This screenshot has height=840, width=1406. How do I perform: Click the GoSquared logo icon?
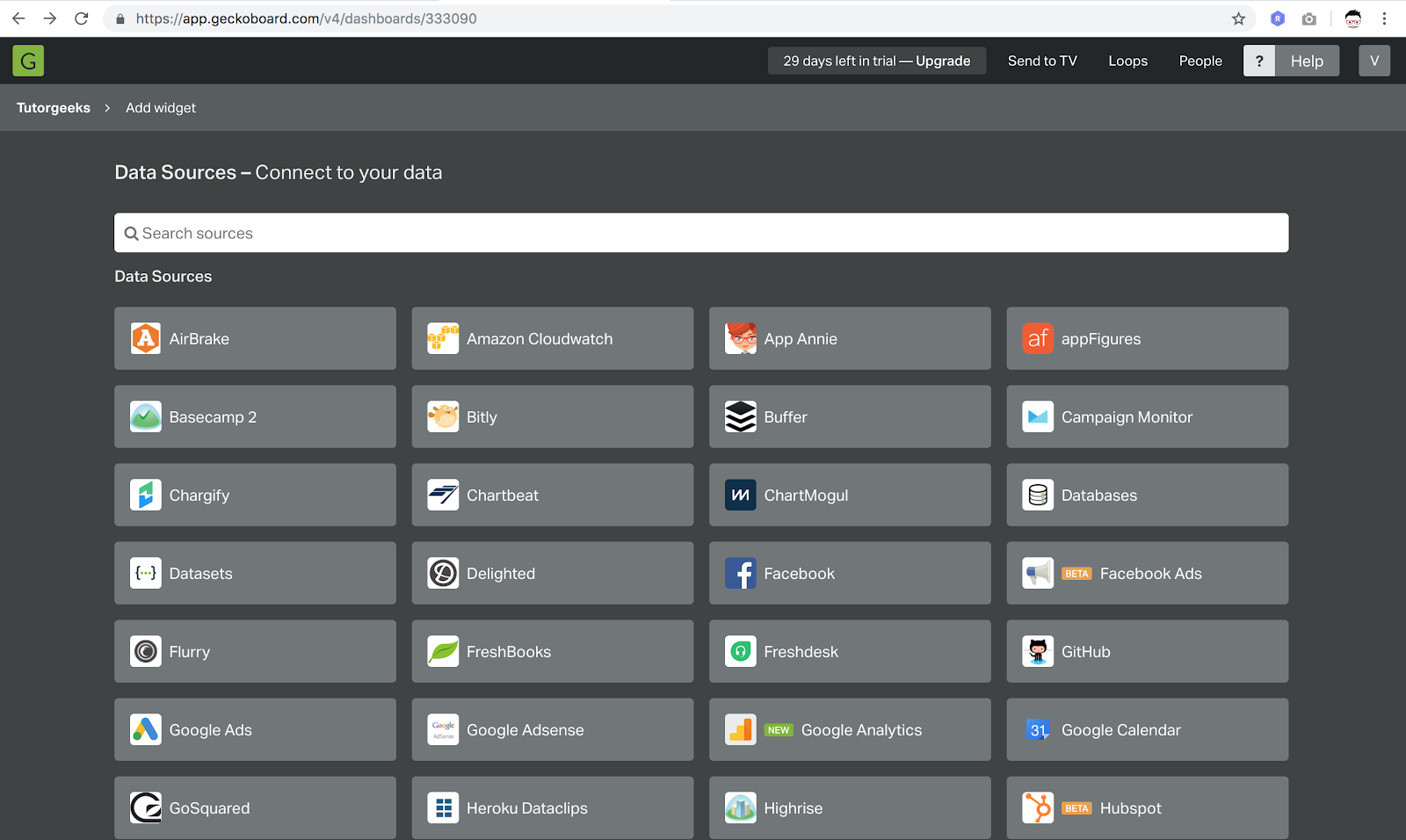[146, 807]
